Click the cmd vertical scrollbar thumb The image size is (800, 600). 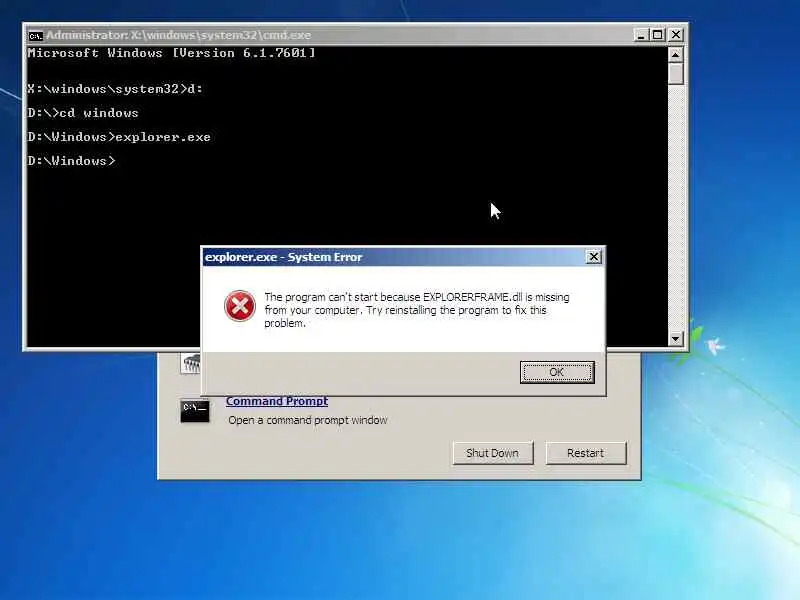pyautogui.click(x=676, y=73)
